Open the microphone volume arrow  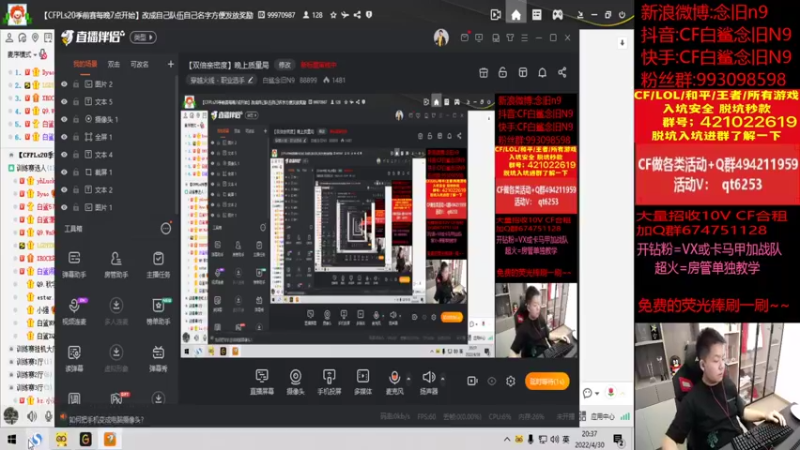(408, 379)
